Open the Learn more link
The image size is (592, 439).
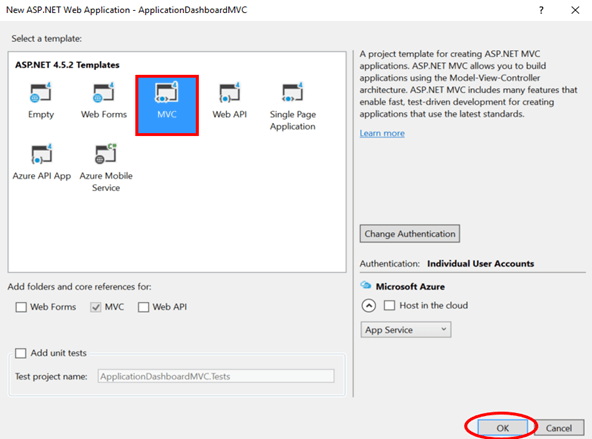coord(382,133)
